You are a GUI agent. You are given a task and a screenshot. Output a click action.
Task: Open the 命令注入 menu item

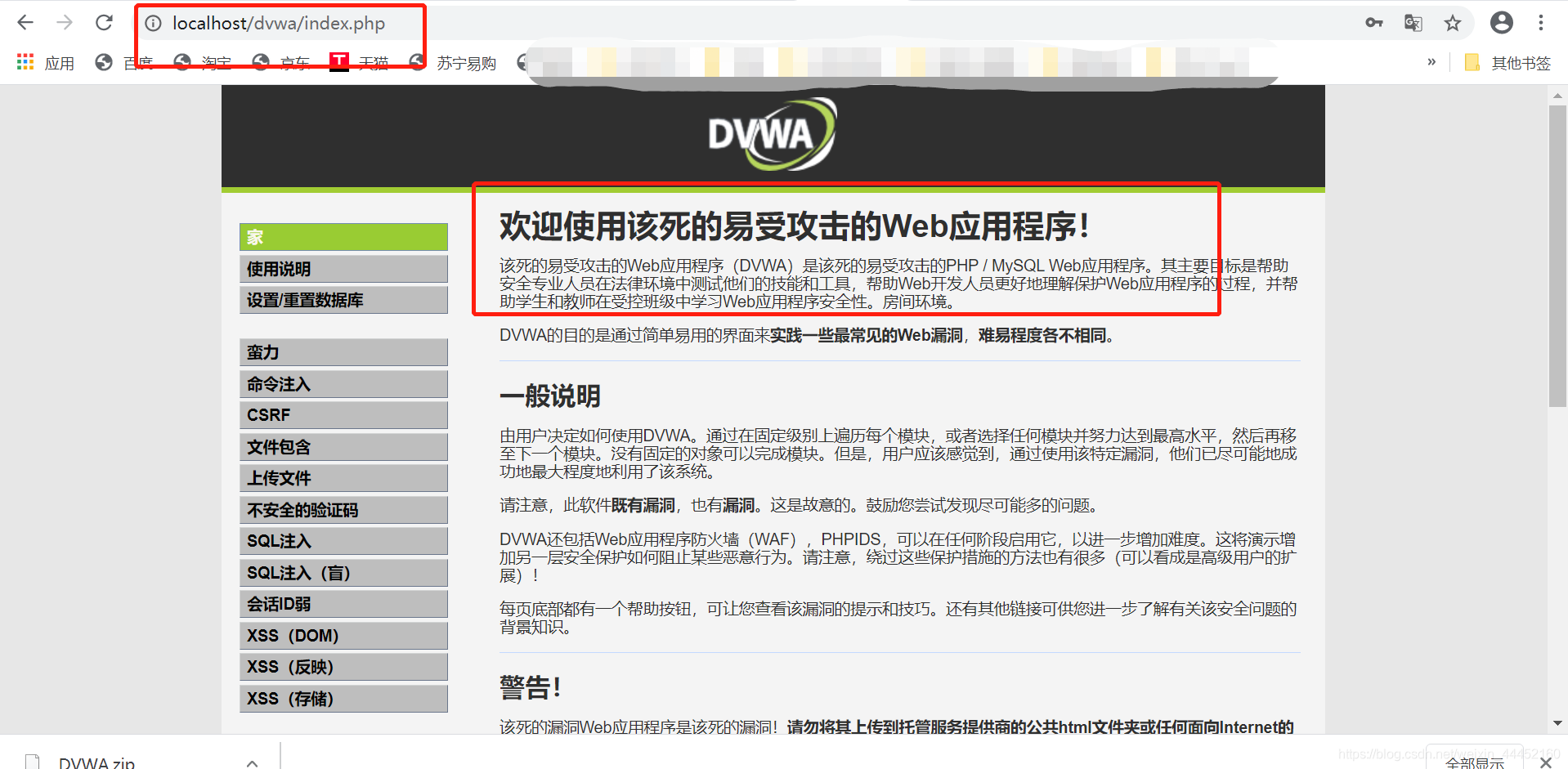coord(343,384)
